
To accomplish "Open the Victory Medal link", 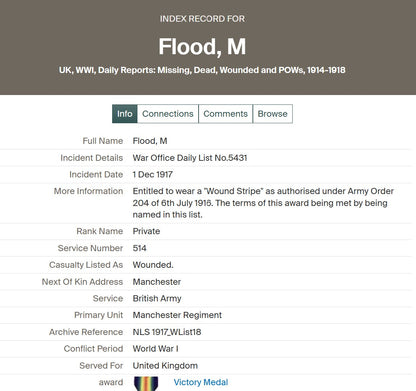I will pyautogui.click(x=201, y=382).
